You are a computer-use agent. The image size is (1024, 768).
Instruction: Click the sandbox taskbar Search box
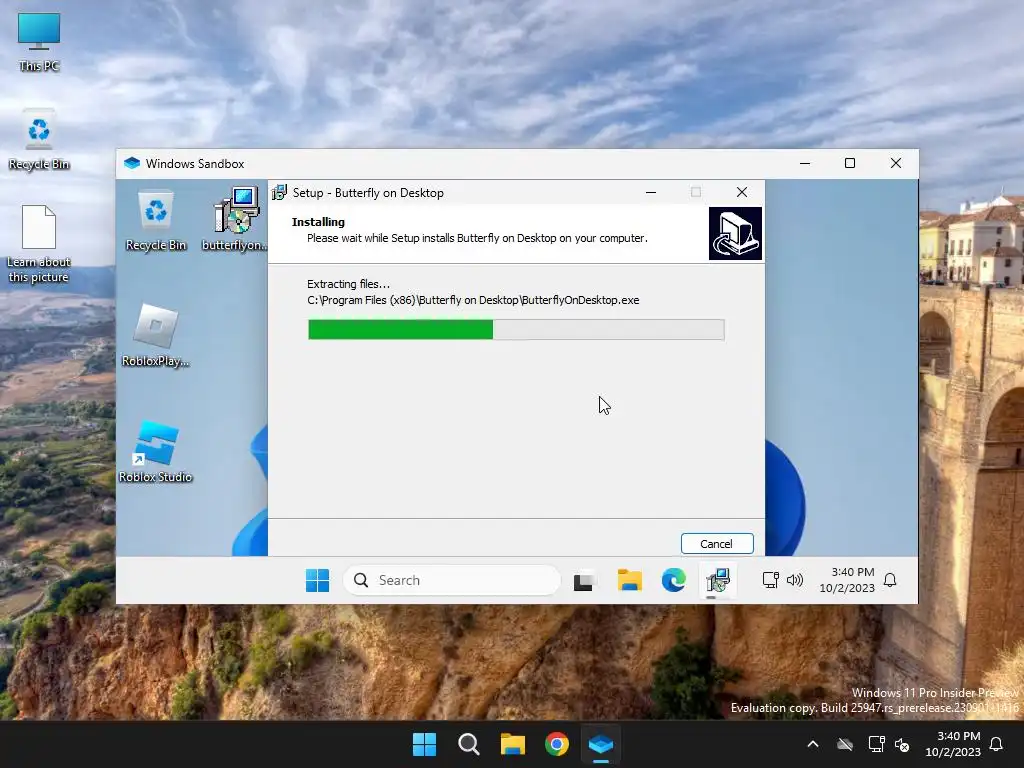pyautogui.click(x=452, y=580)
